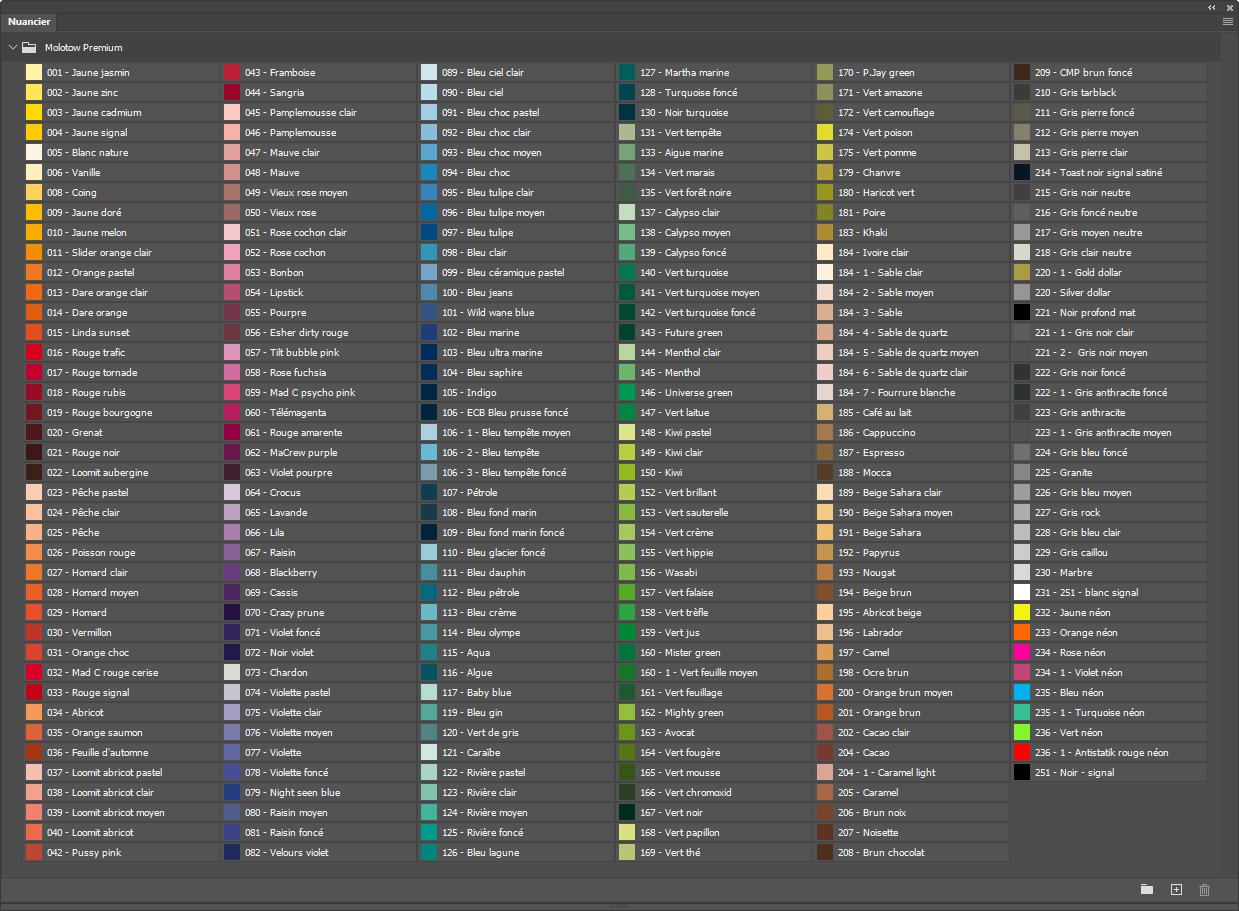Click the text '230 - Marbre'
1239x911 pixels.
(1063, 572)
